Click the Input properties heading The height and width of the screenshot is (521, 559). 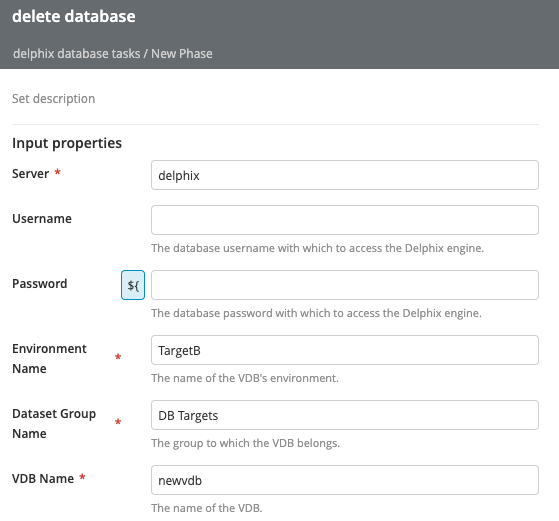[67, 143]
